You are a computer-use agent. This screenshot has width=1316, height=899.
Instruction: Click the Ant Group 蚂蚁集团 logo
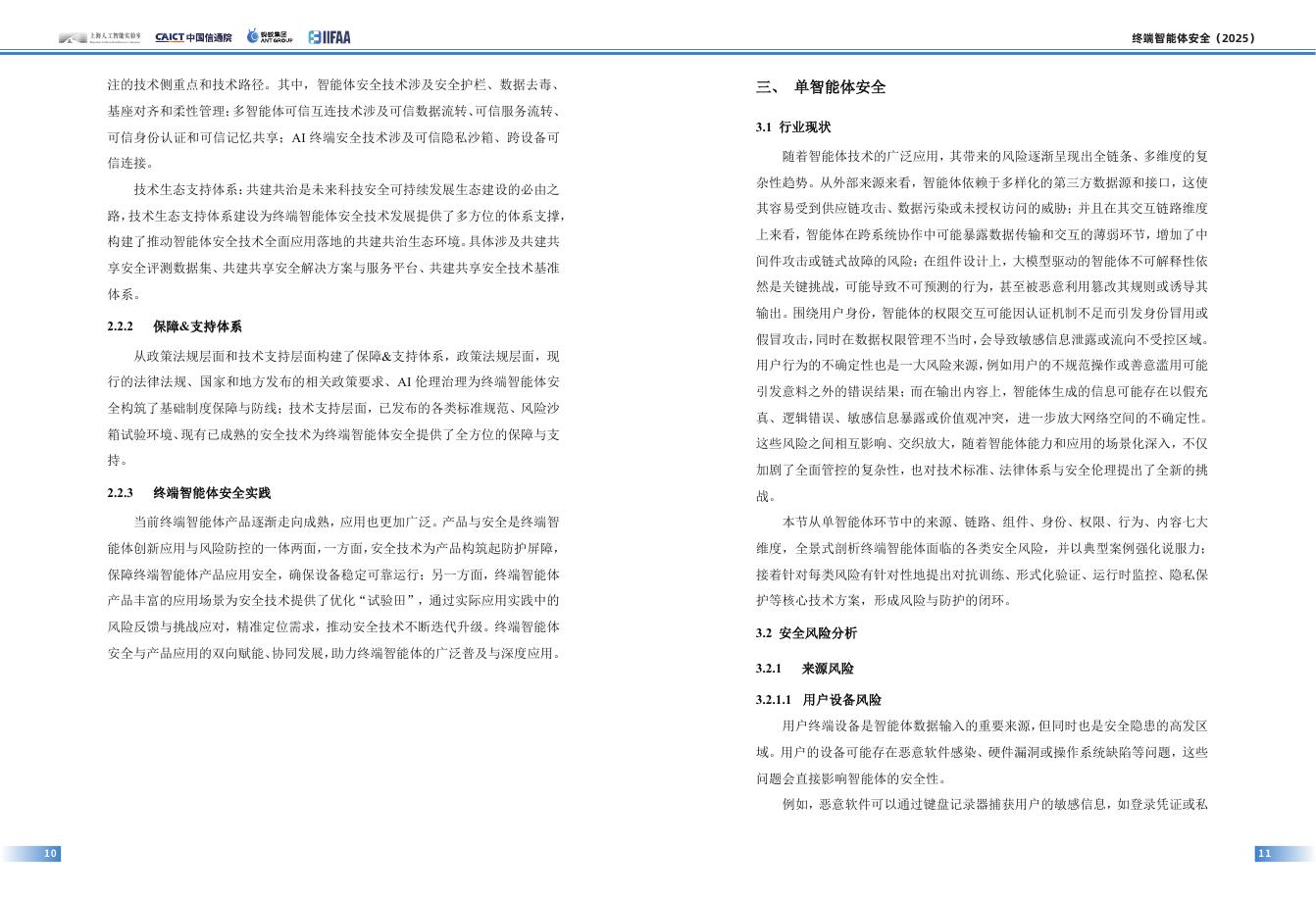coord(272,36)
